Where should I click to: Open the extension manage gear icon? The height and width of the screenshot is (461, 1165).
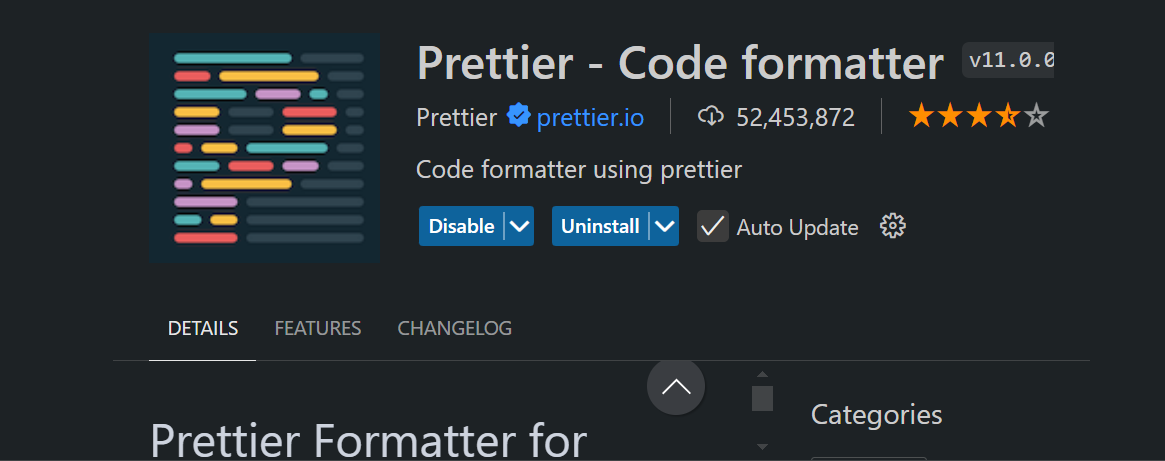point(892,226)
